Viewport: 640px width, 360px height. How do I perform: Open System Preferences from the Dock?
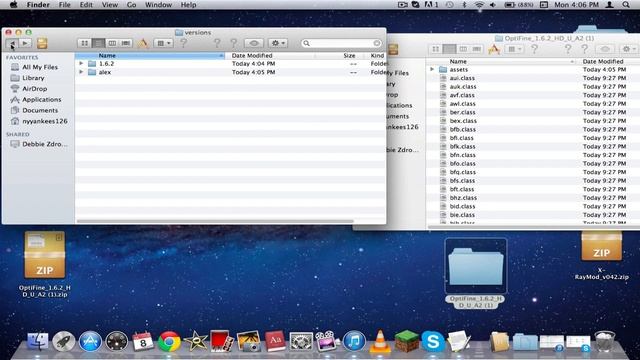301,341
